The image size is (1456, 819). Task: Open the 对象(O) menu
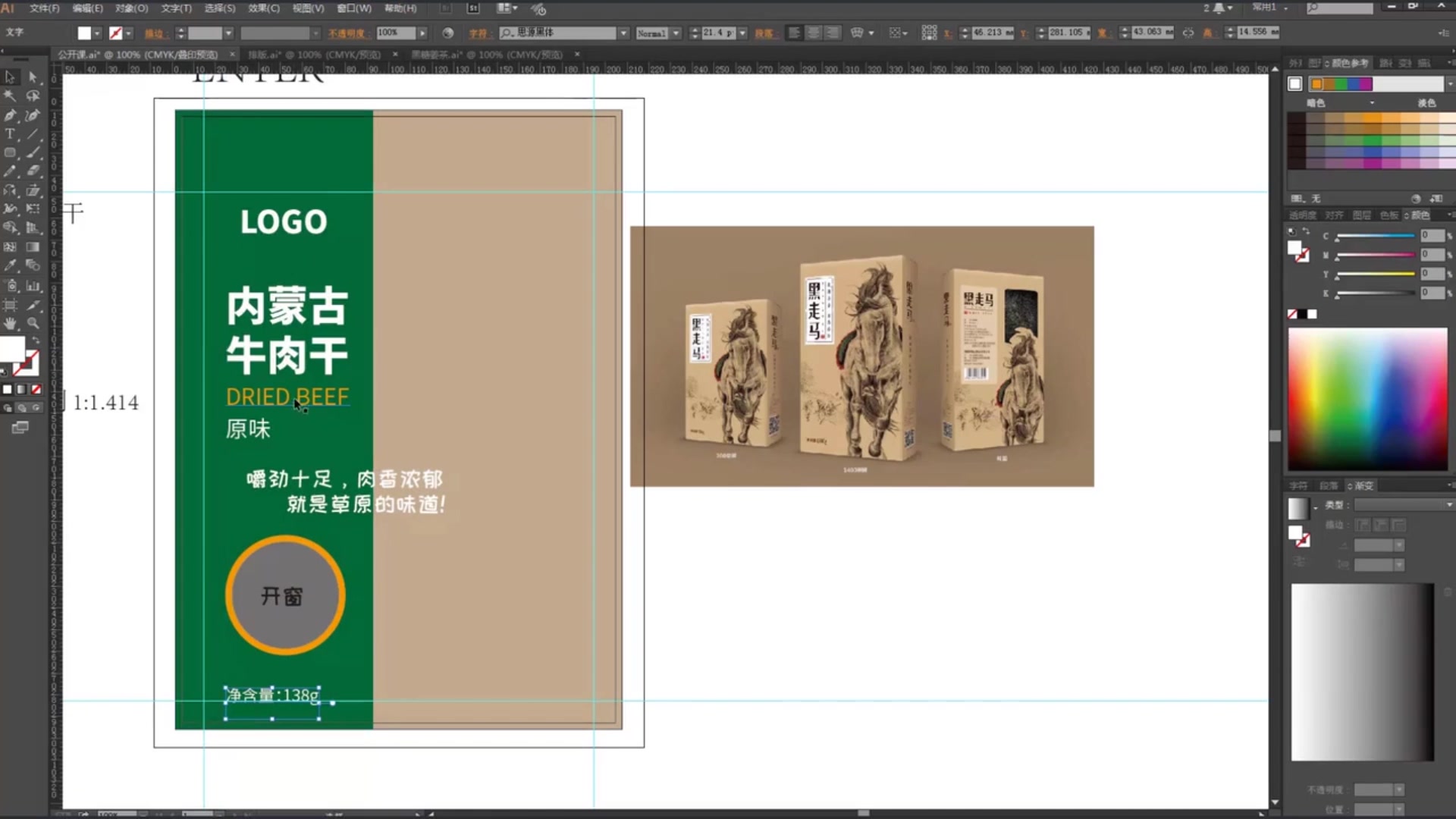click(131, 8)
